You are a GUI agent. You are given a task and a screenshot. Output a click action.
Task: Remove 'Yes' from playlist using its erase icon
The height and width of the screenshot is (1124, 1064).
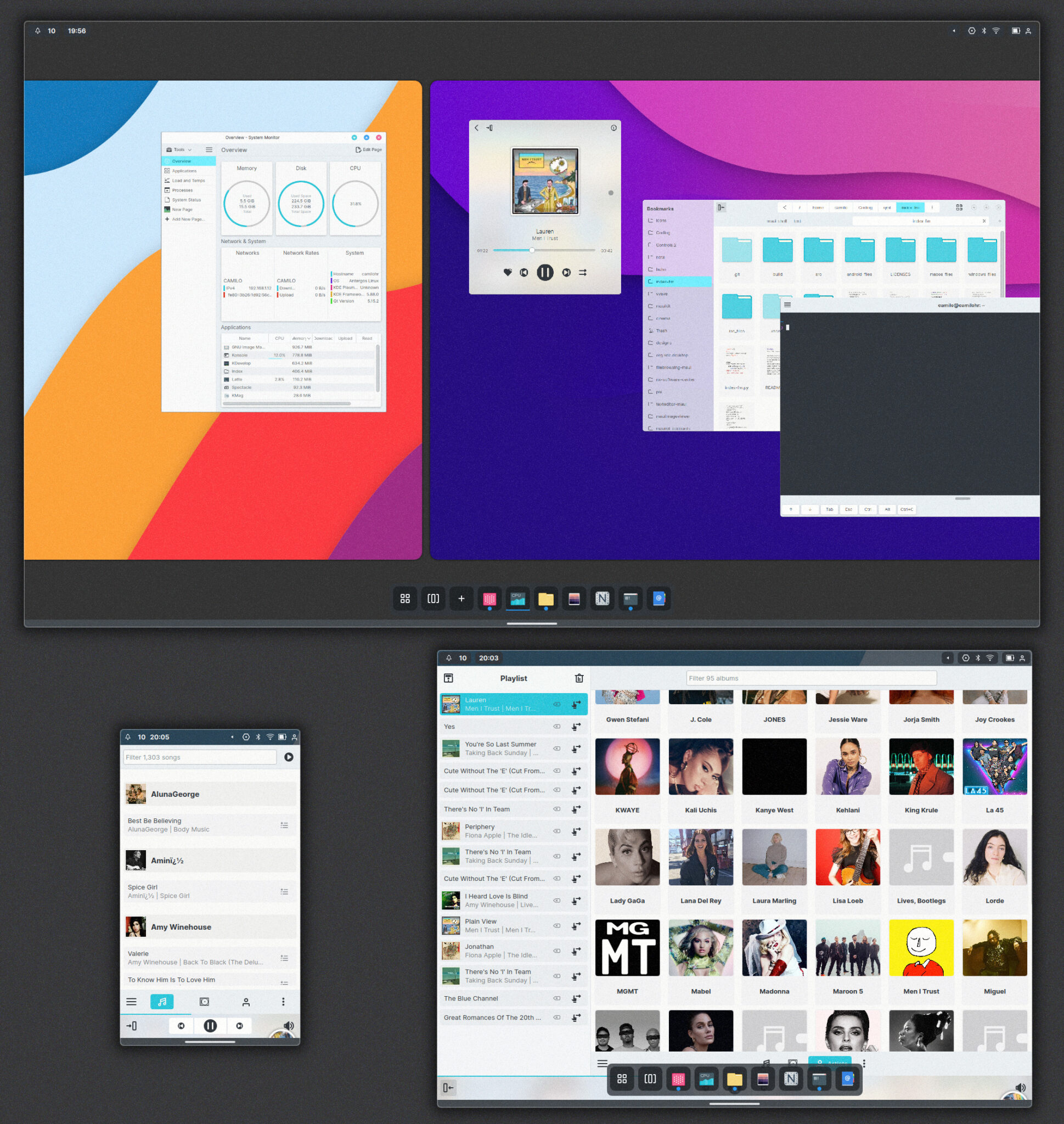pos(557,726)
